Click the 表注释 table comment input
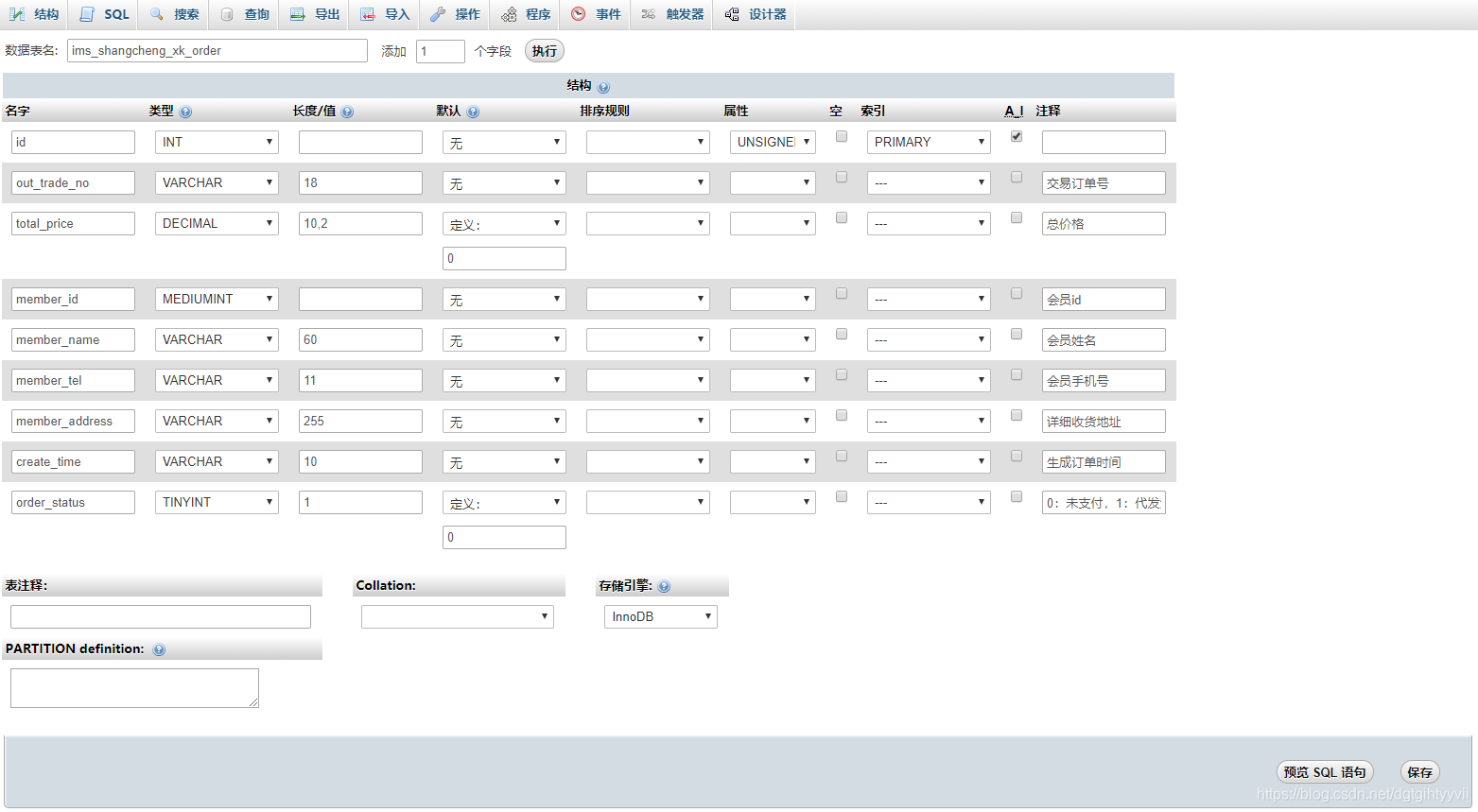 click(161, 616)
